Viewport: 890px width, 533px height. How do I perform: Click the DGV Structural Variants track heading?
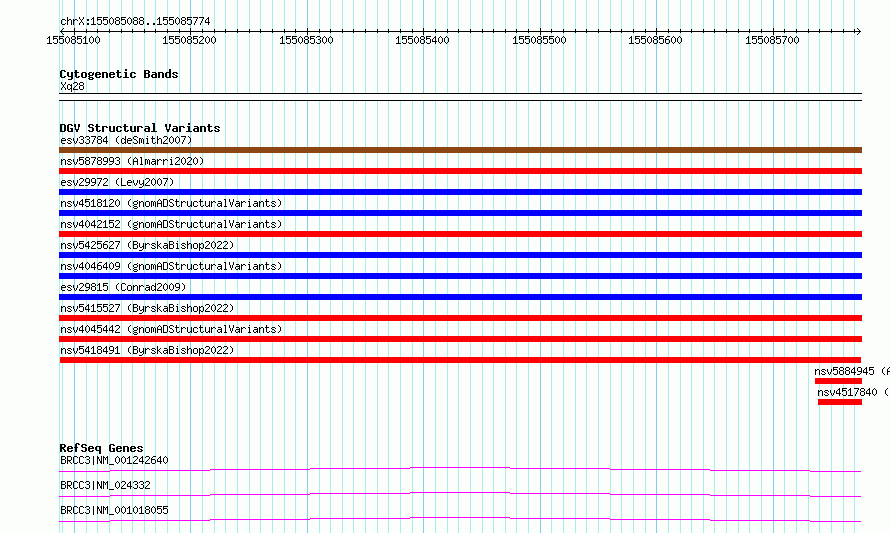[140, 128]
